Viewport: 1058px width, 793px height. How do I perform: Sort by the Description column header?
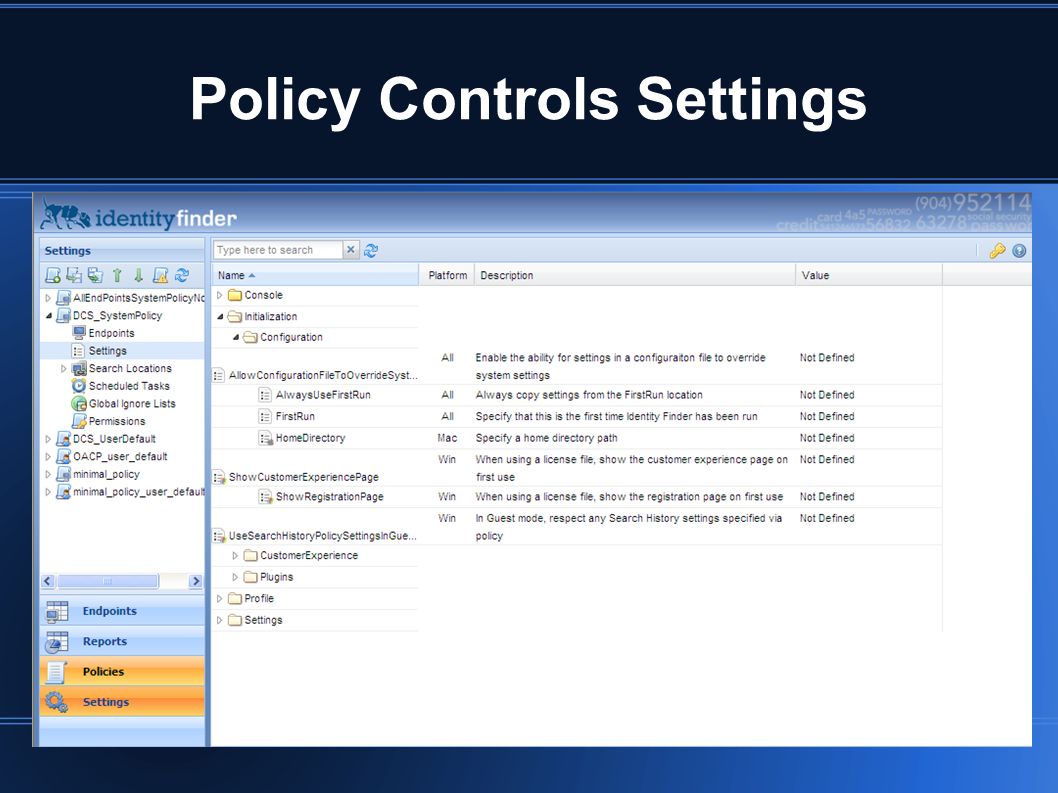pos(635,275)
